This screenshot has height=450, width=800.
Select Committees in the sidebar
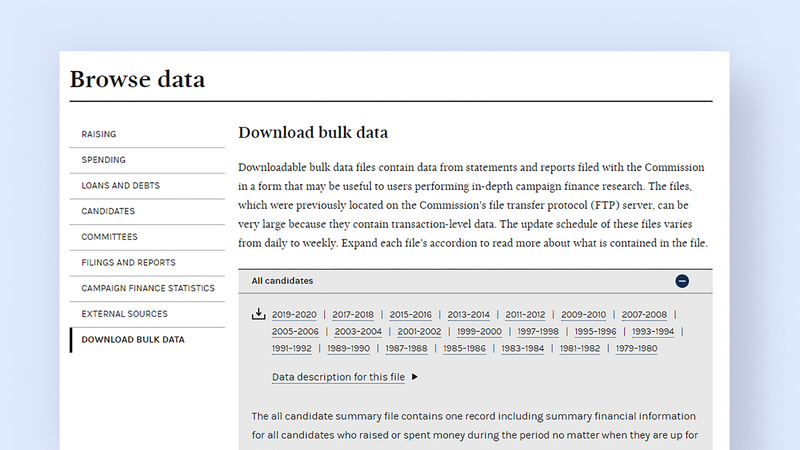(x=109, y=237)
